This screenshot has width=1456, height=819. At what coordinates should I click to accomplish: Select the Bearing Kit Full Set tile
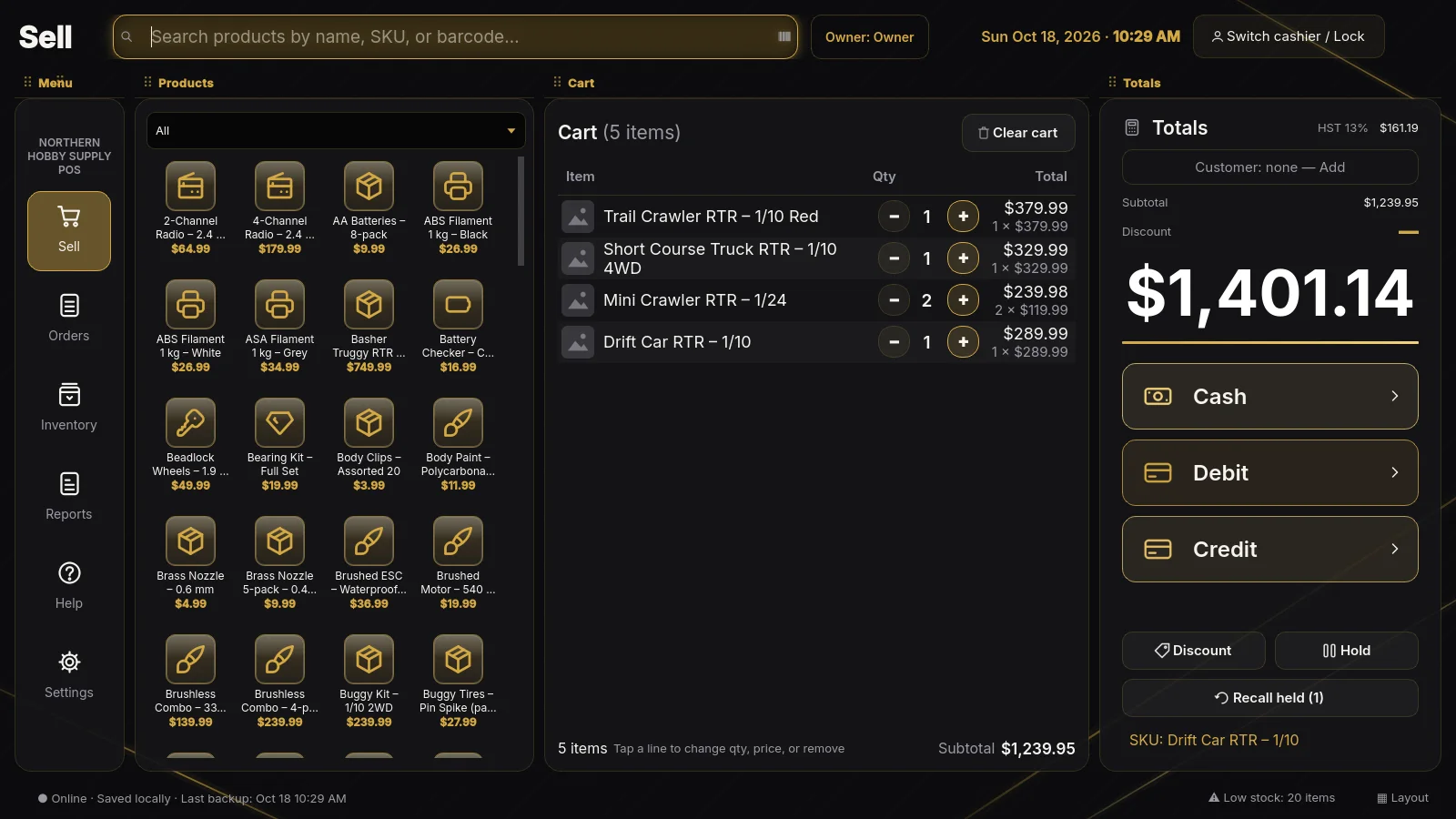(279, 445)
